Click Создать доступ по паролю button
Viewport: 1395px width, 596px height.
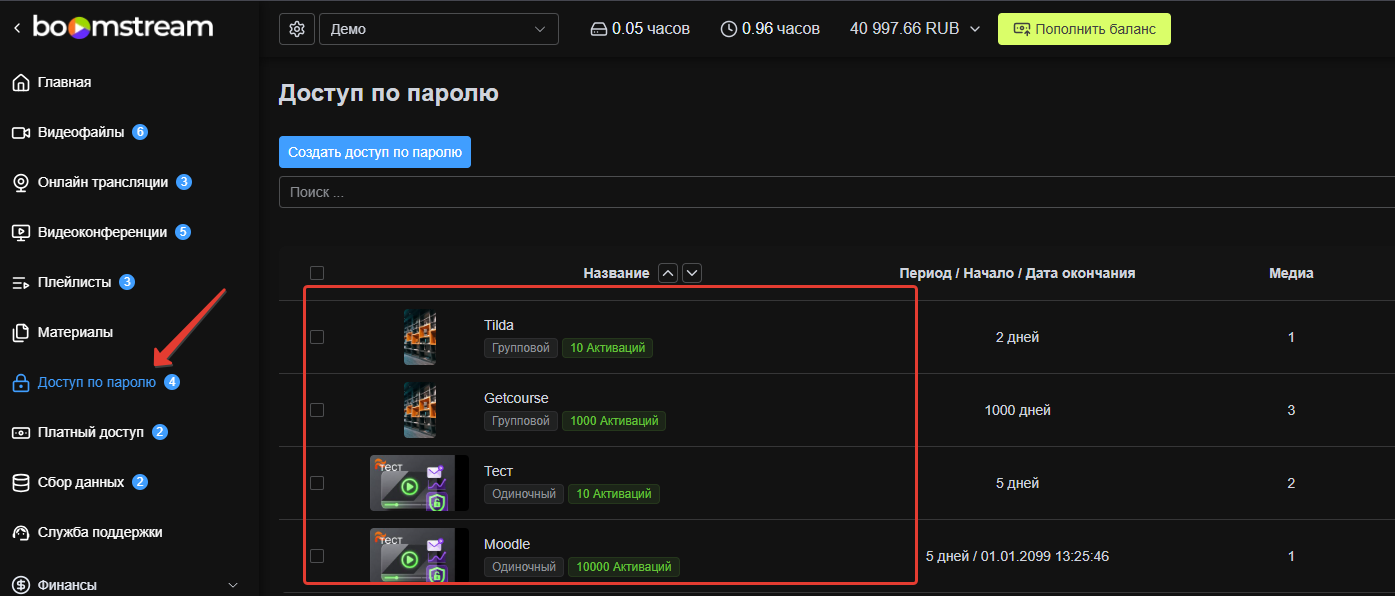pos(375,152)
